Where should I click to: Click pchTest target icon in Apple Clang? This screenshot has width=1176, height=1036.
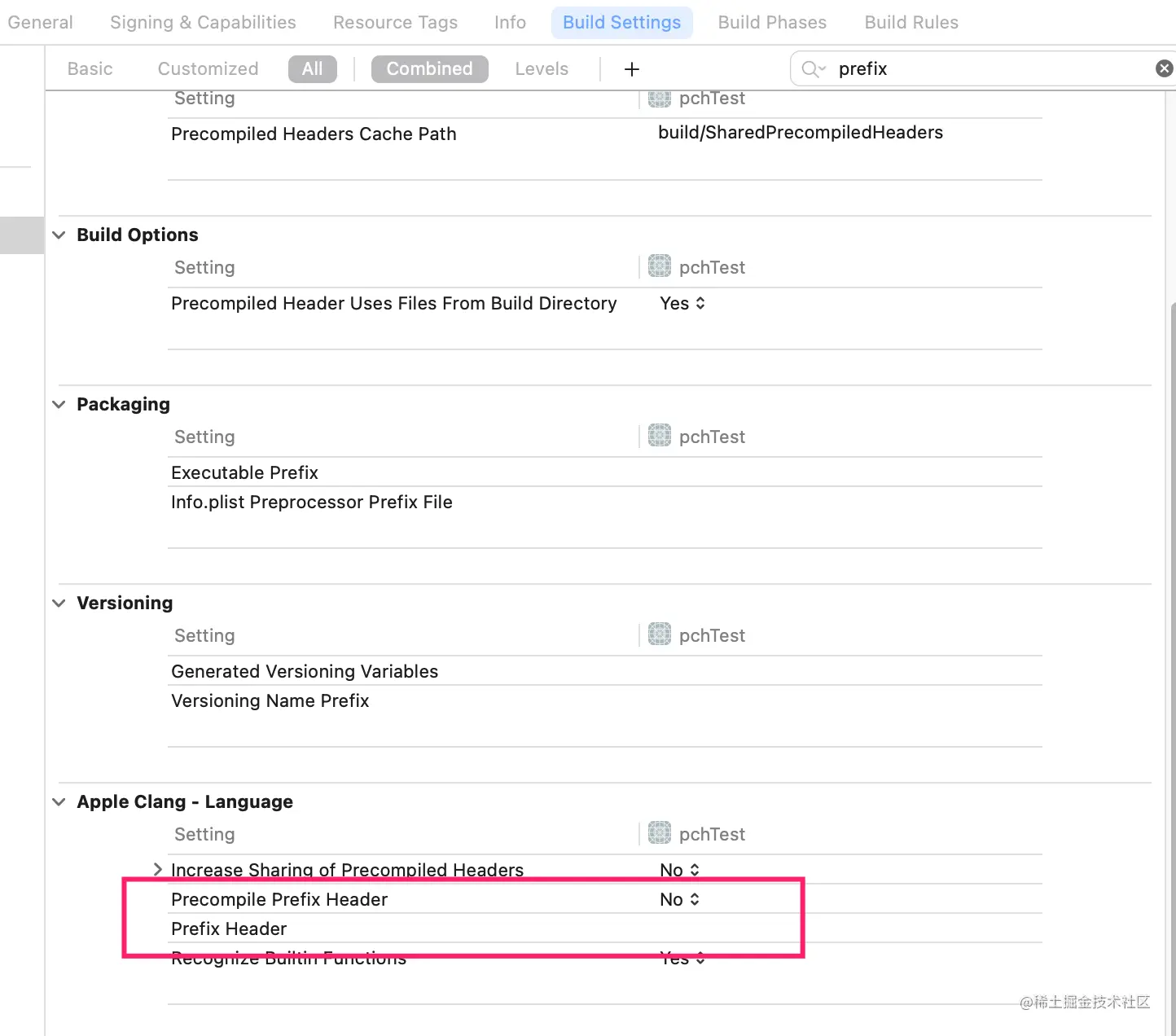click(x=660, y=832)
